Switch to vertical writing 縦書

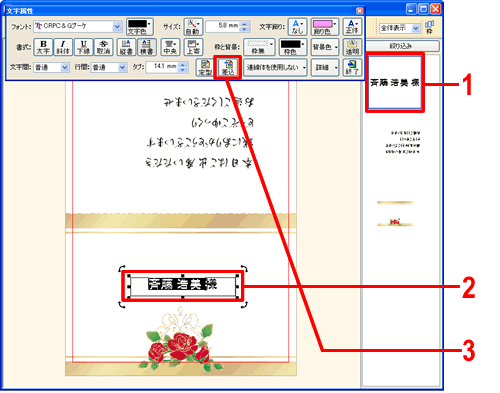[126, 47]
